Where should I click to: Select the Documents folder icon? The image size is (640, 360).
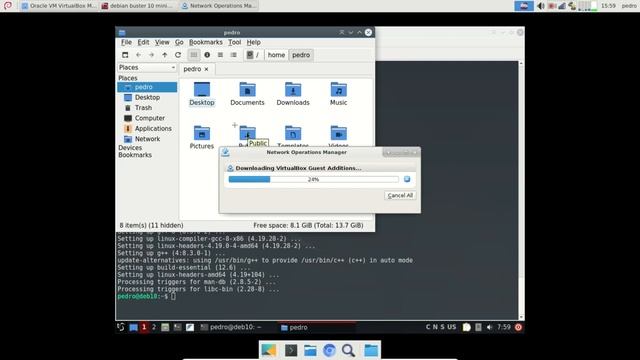247,94
